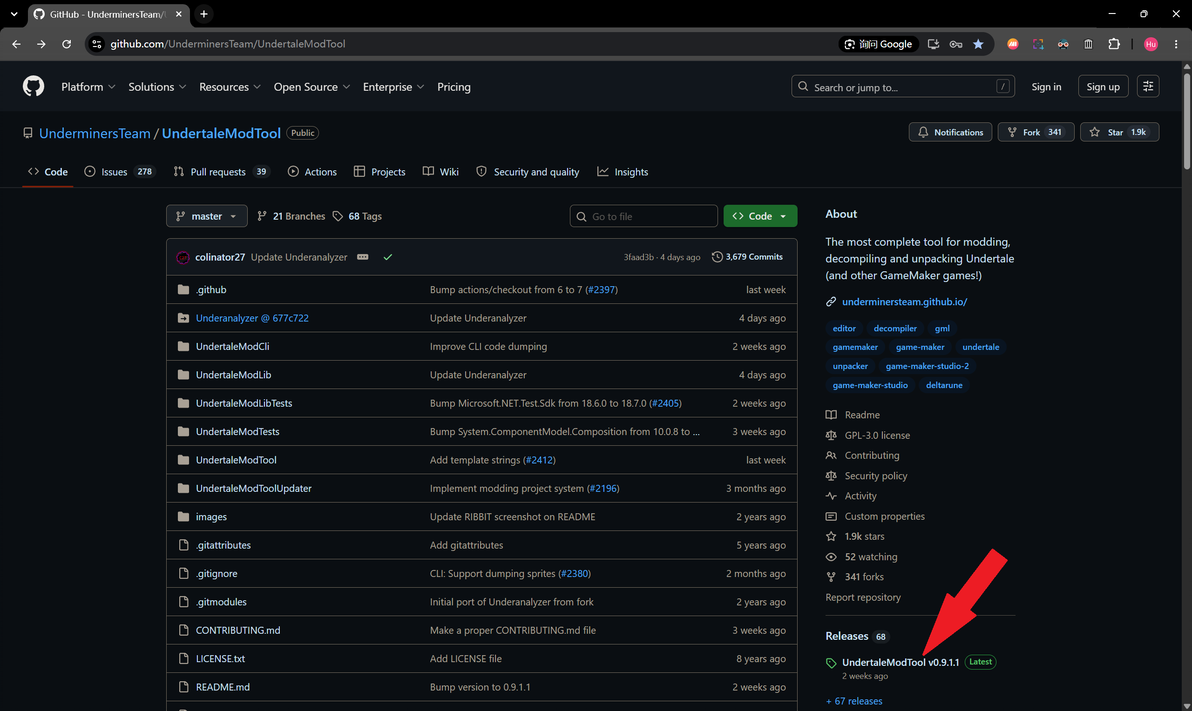Reload the page with the refresh icon
Viewport: 1192px width, 711px height.
pos(66,44)
